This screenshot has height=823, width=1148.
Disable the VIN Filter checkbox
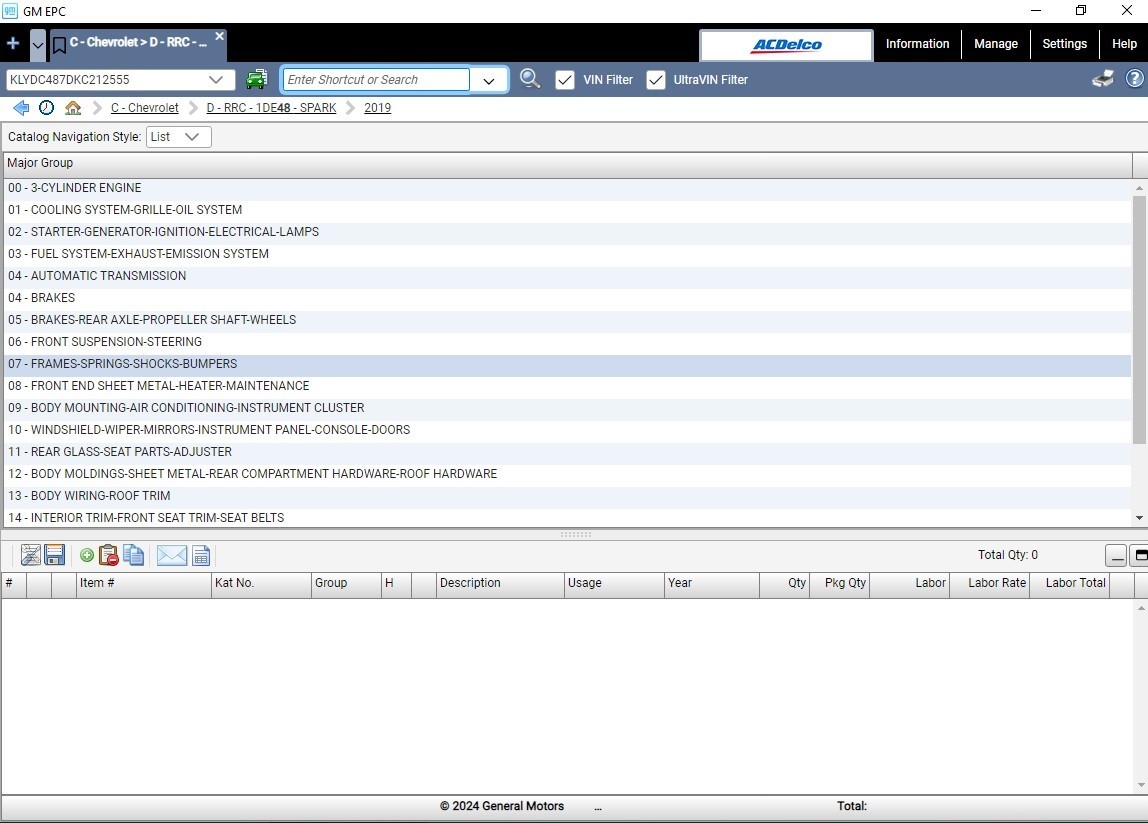(566, 79)
